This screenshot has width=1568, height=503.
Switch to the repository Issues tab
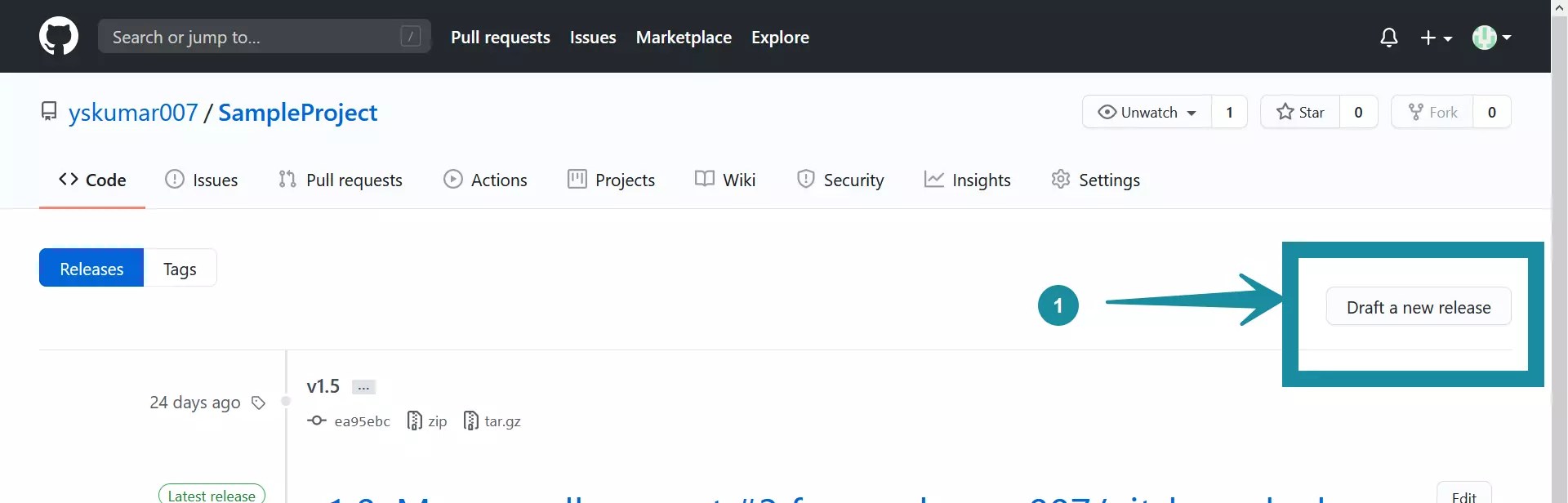pos(202,180)
